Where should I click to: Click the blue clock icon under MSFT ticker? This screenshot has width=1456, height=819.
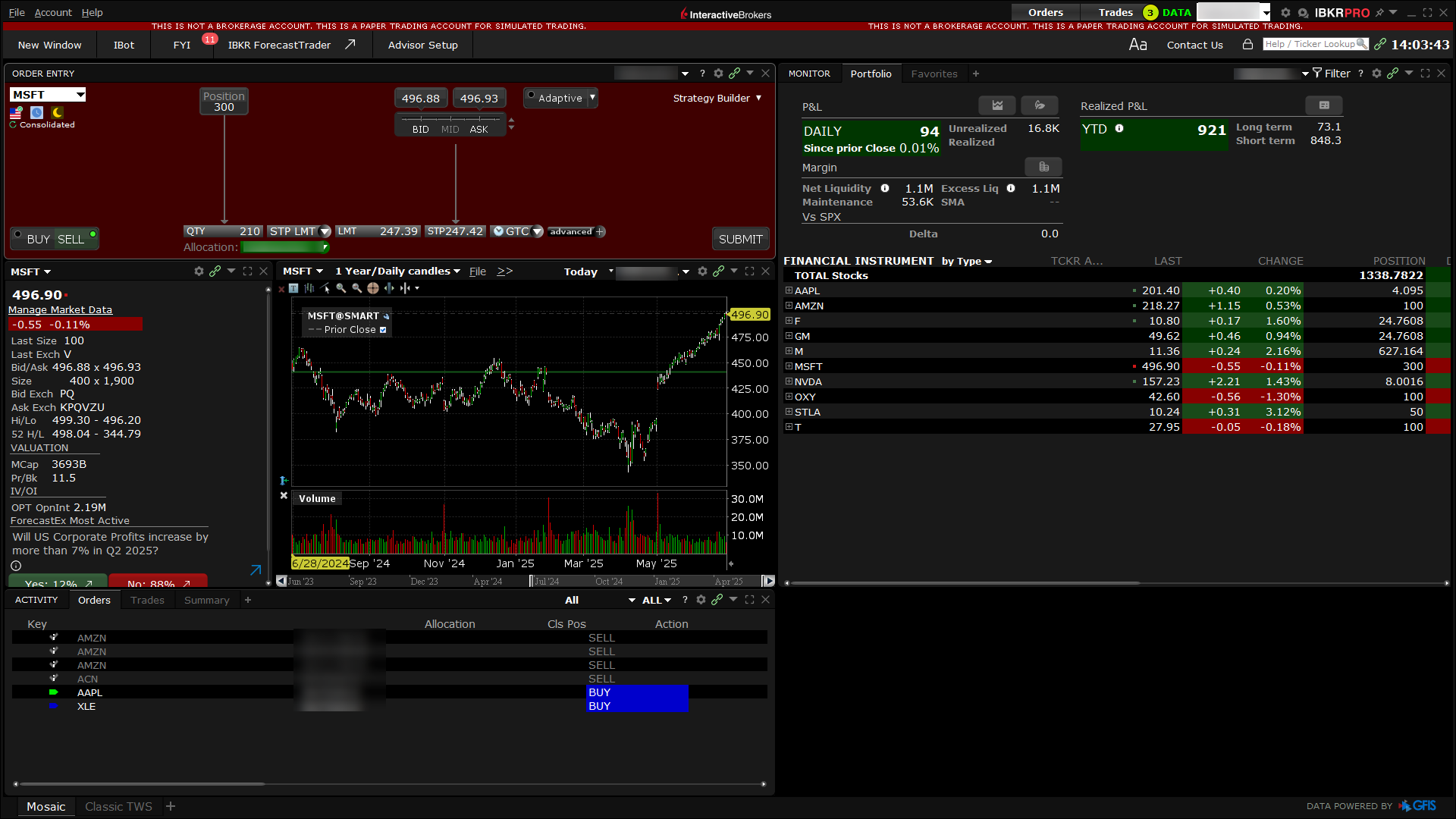coord(36,112)
